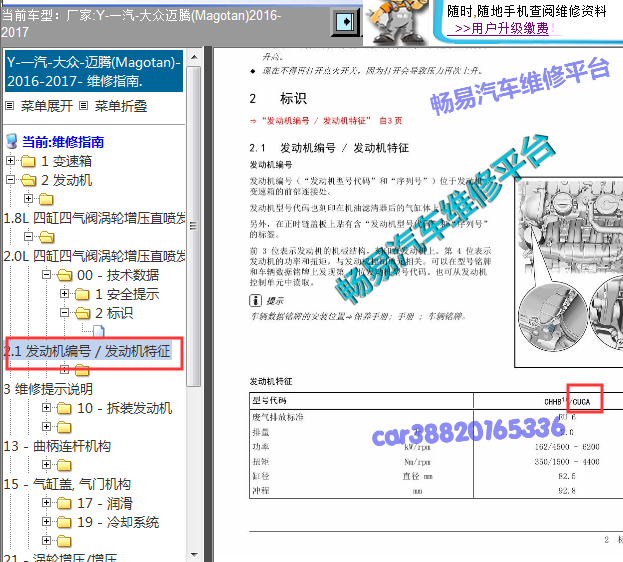
Task: Follow red 发动机编号 / 发动机特征 page link
Action: [x=326, y=121]
